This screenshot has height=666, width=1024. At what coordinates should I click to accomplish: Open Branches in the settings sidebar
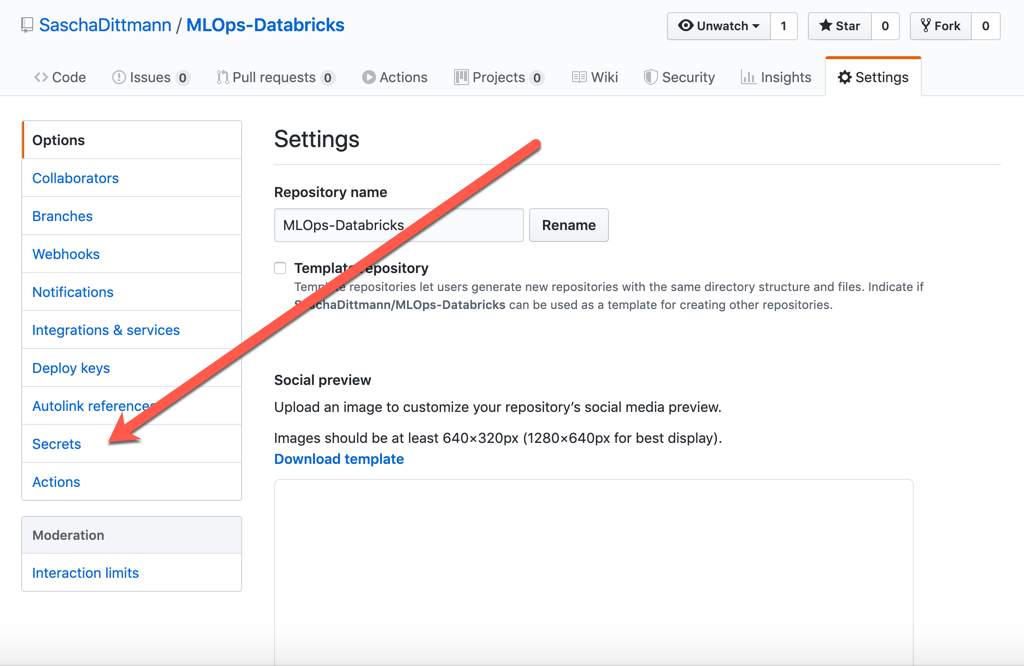point(131,216)
